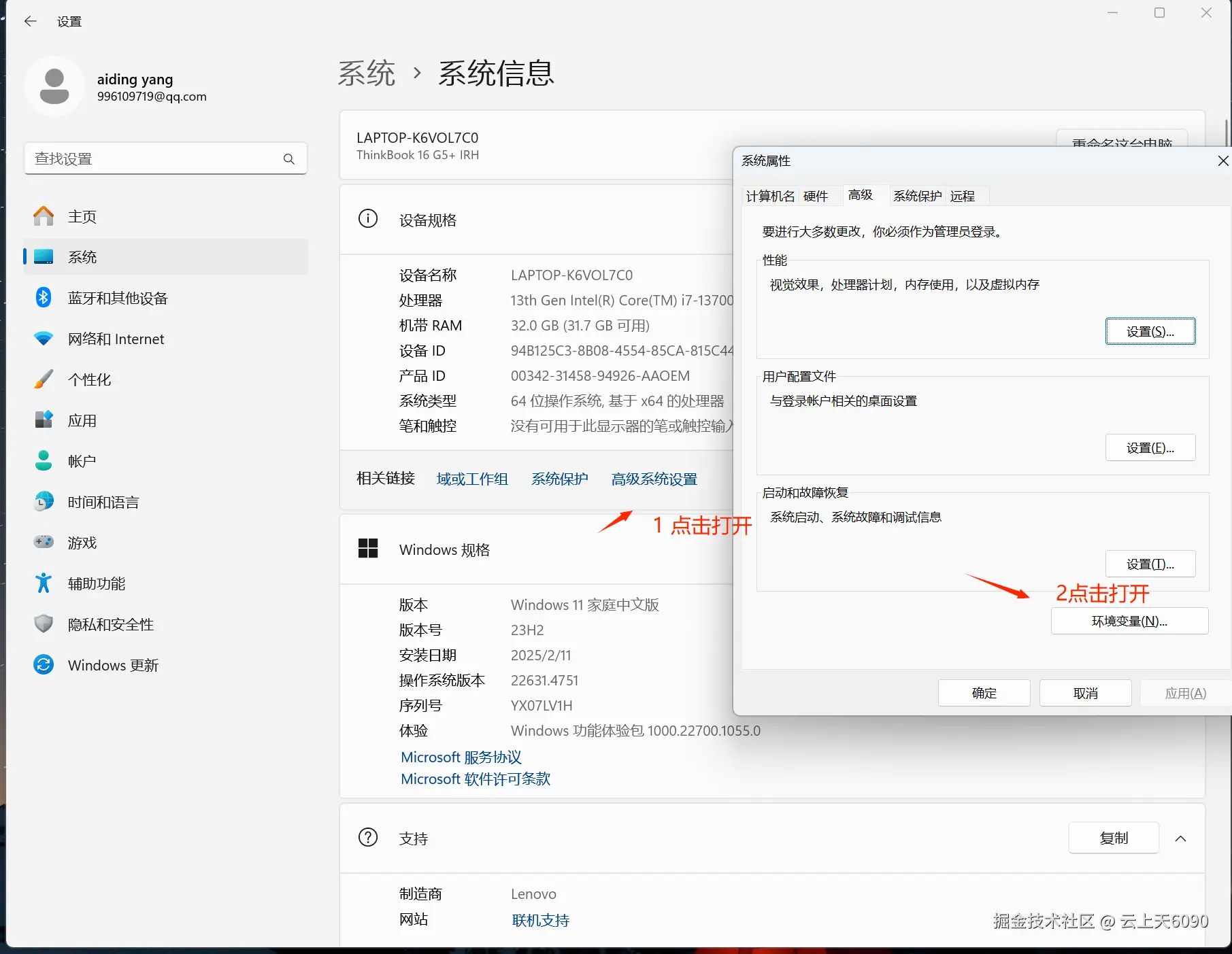Open the 高级系统设置 link
The height and width of the screenshot is (954, 1232).
[x=654, y=479]
